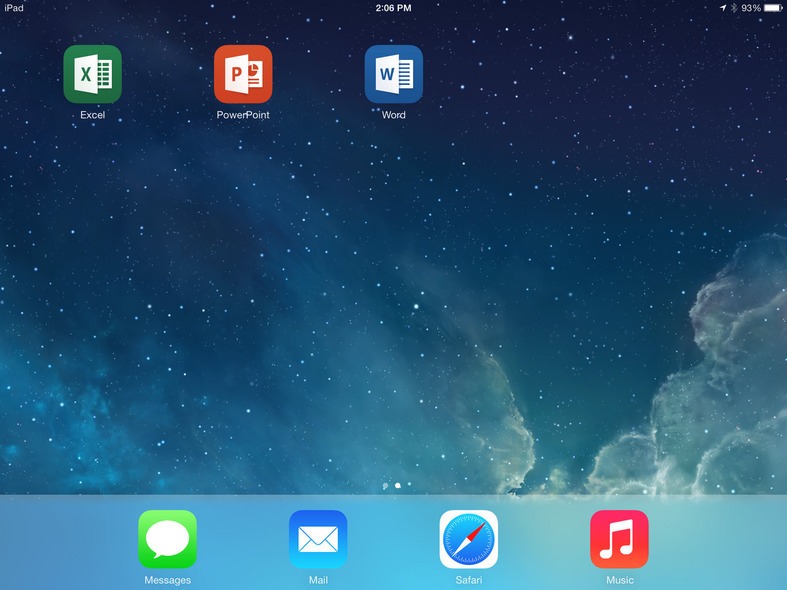
Task: Open Messages from the dock
Action: pos(167,539)
